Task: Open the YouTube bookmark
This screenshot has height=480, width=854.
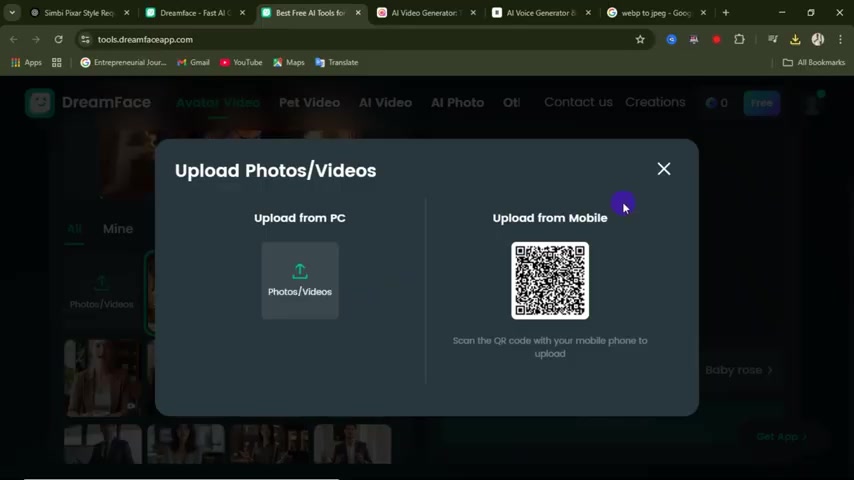Action: tap(241, 63)
